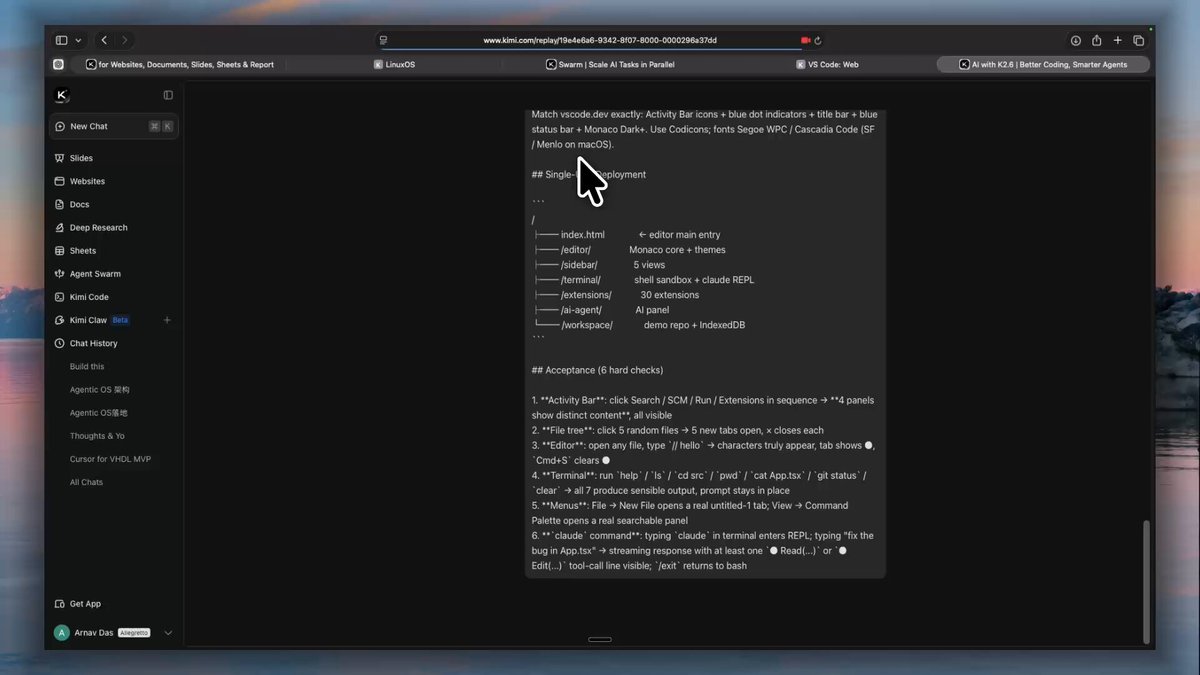Click the '## Acceptance (6 hard checks)' heading
Image resolution: width=1200 pixels, height=675 pixels.
point(597,370)
